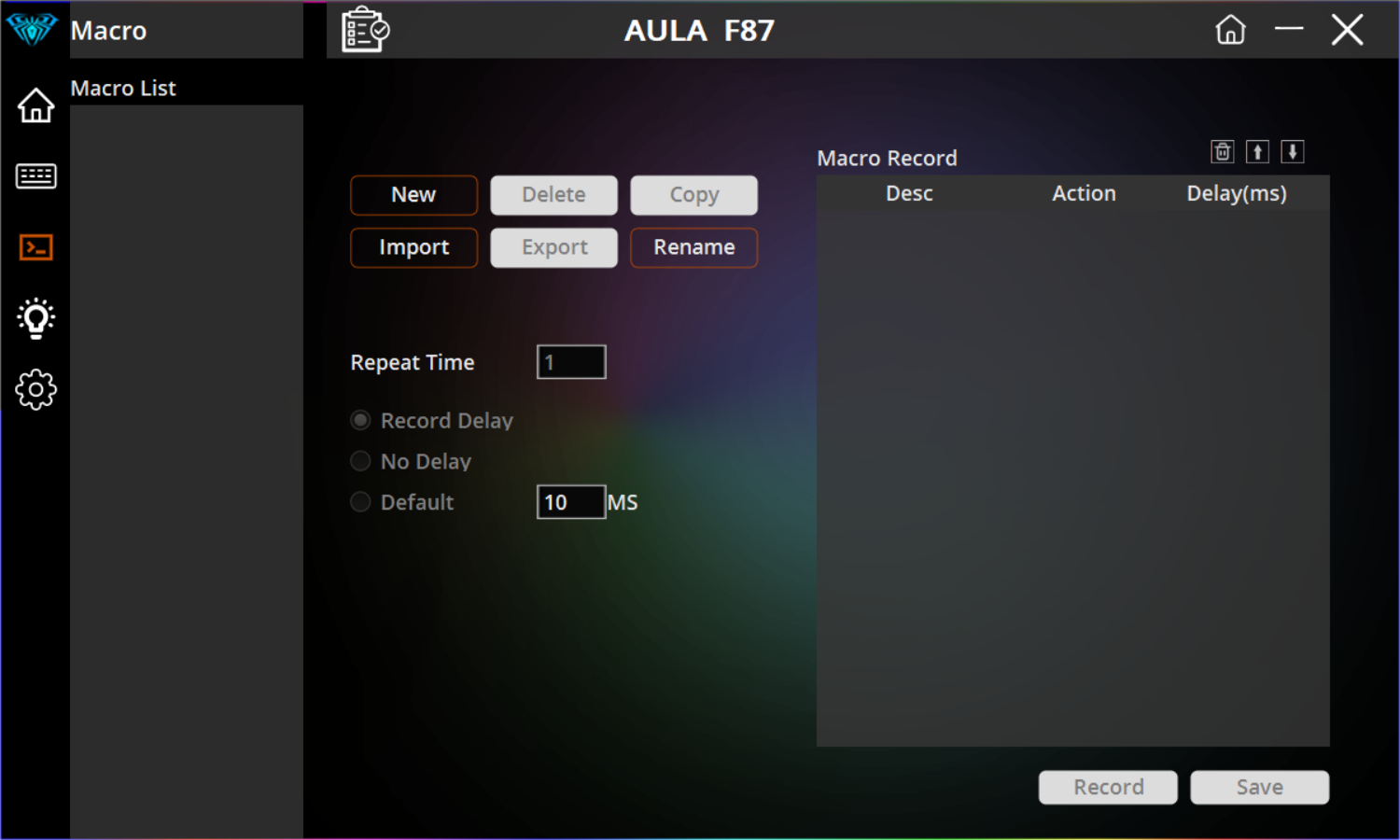Start recording with the Record button
The image size is (1400, 840).
pyautogui.click(x=1108, y=787)
